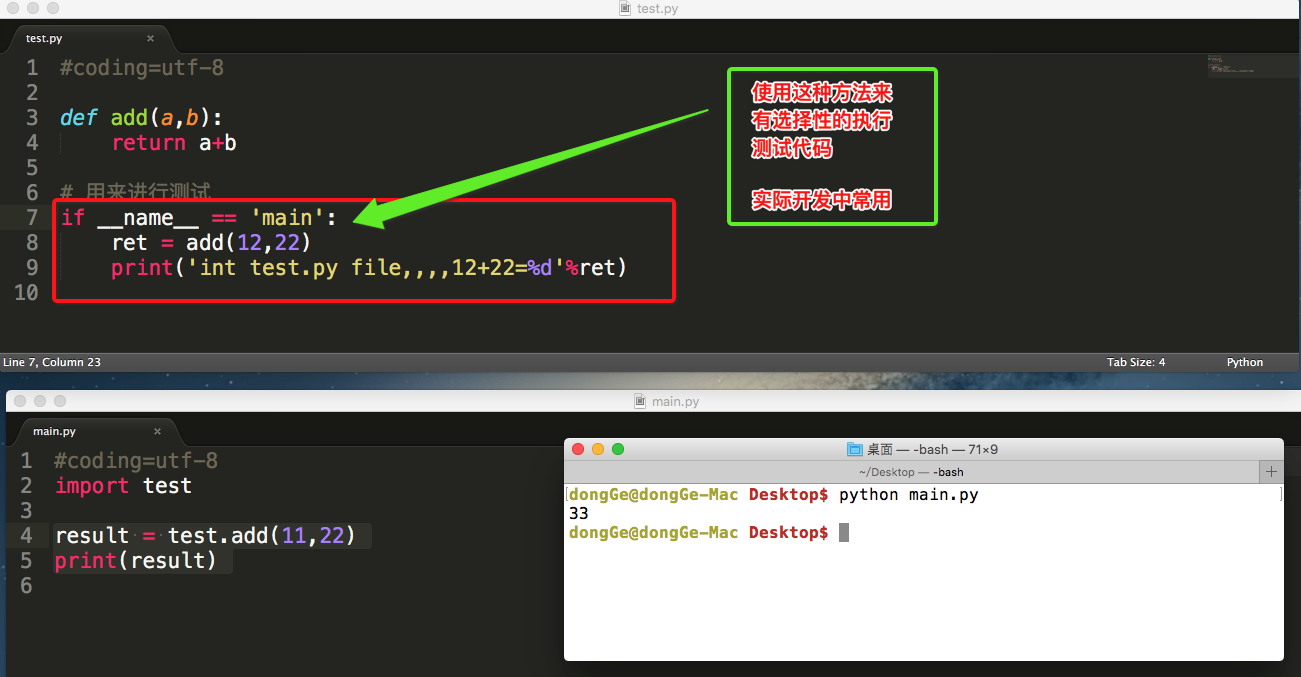
Task: Click the minimap thumbnail in test.py editor
Action: click(x=1230, y=66)
